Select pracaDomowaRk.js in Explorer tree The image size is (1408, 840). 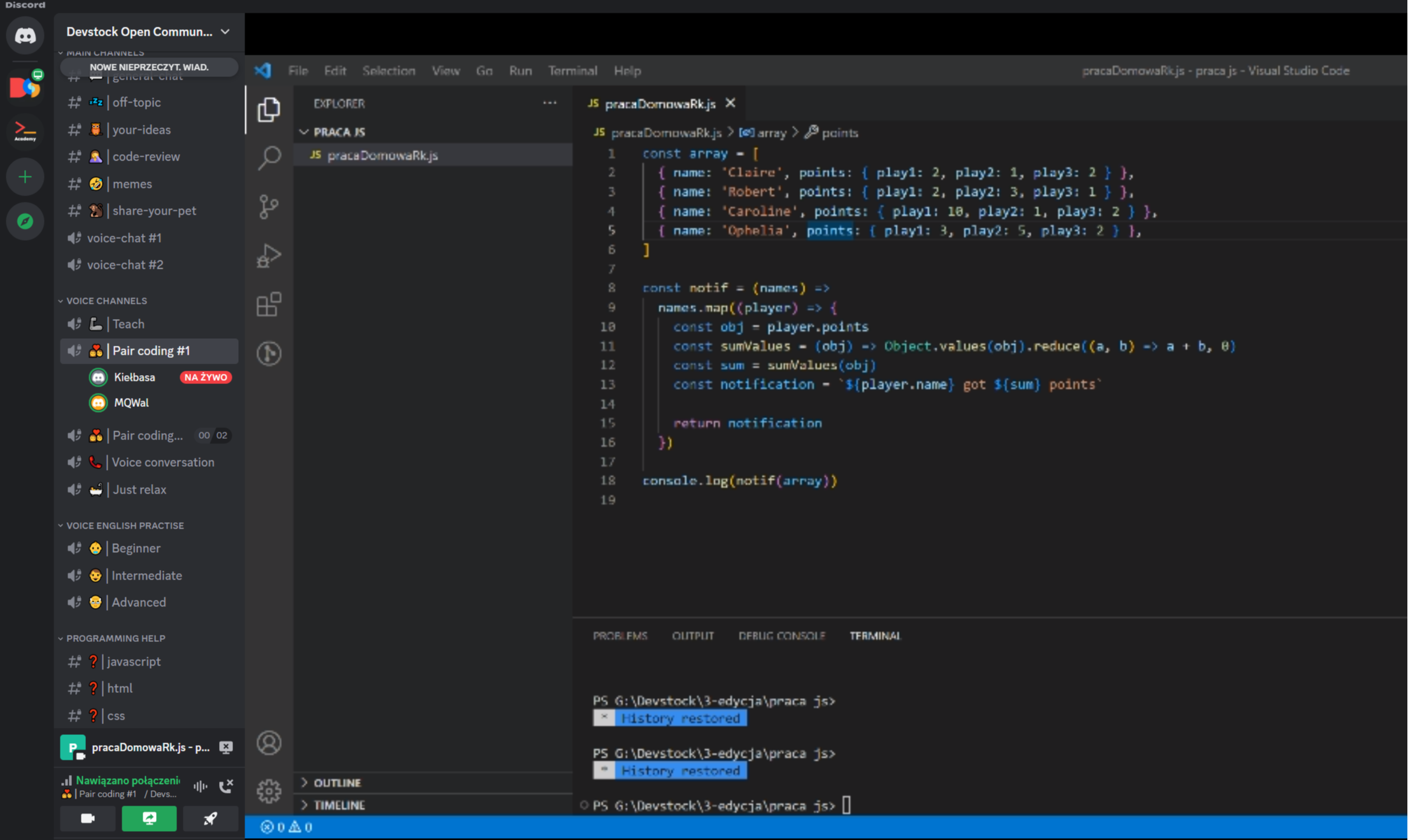click(x=382, y=155)
